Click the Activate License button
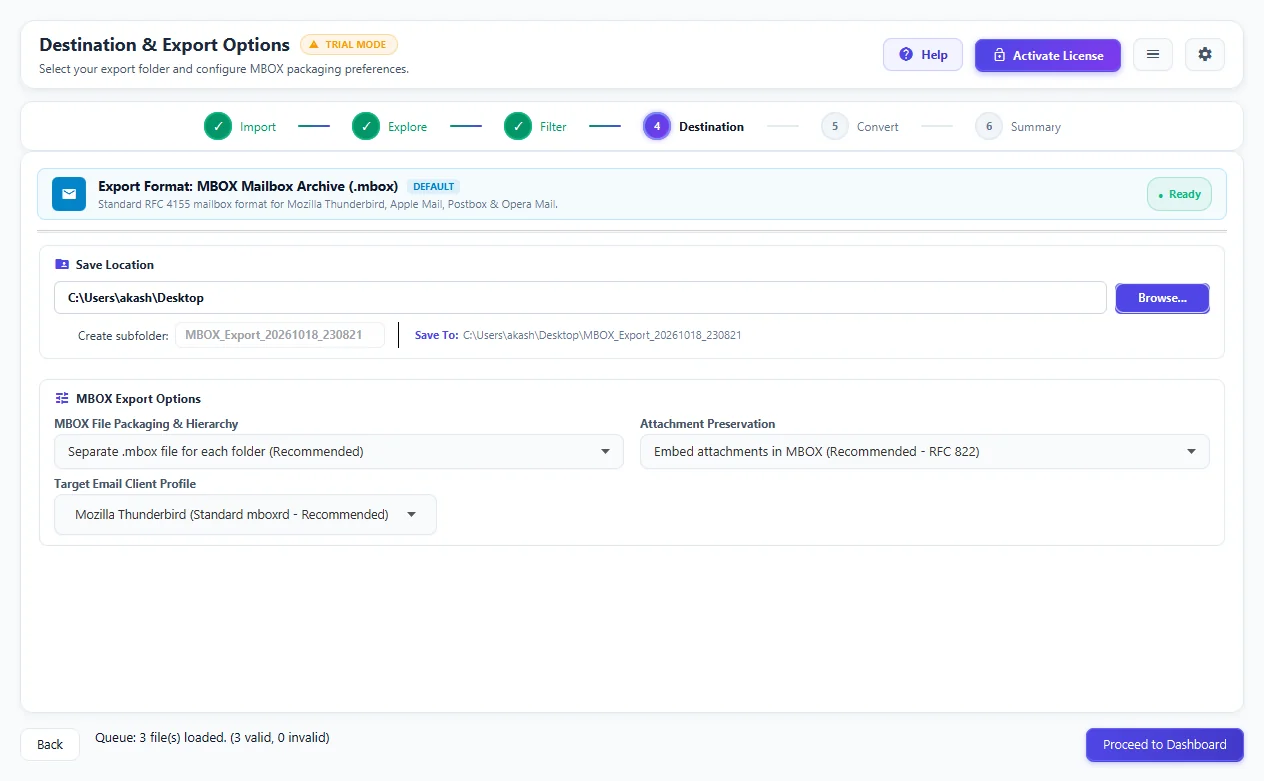This screenshot has width=1264, height=781. coord(1048,55)
